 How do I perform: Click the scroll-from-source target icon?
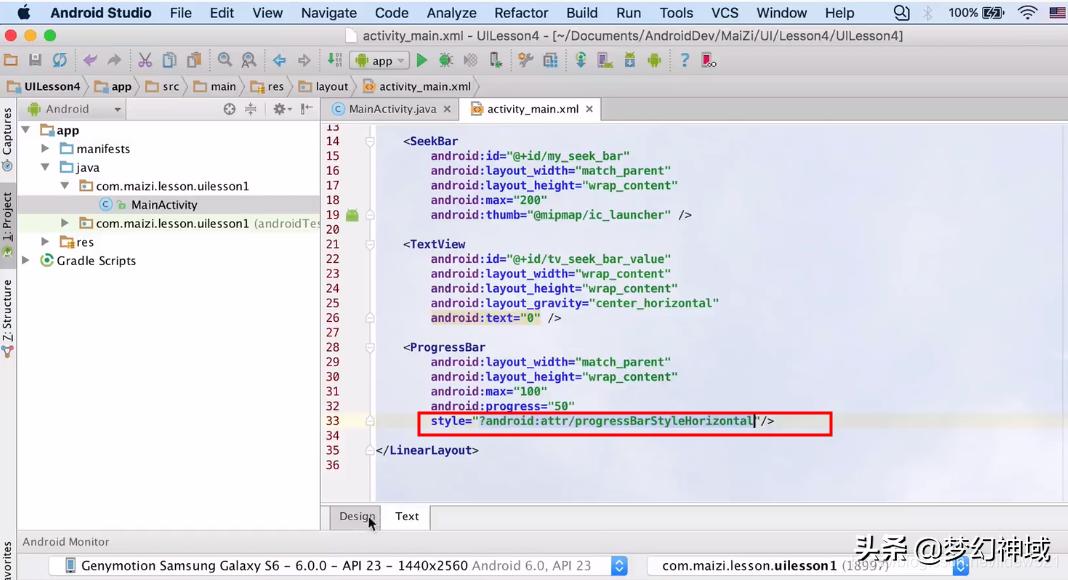tap(229, 109)
